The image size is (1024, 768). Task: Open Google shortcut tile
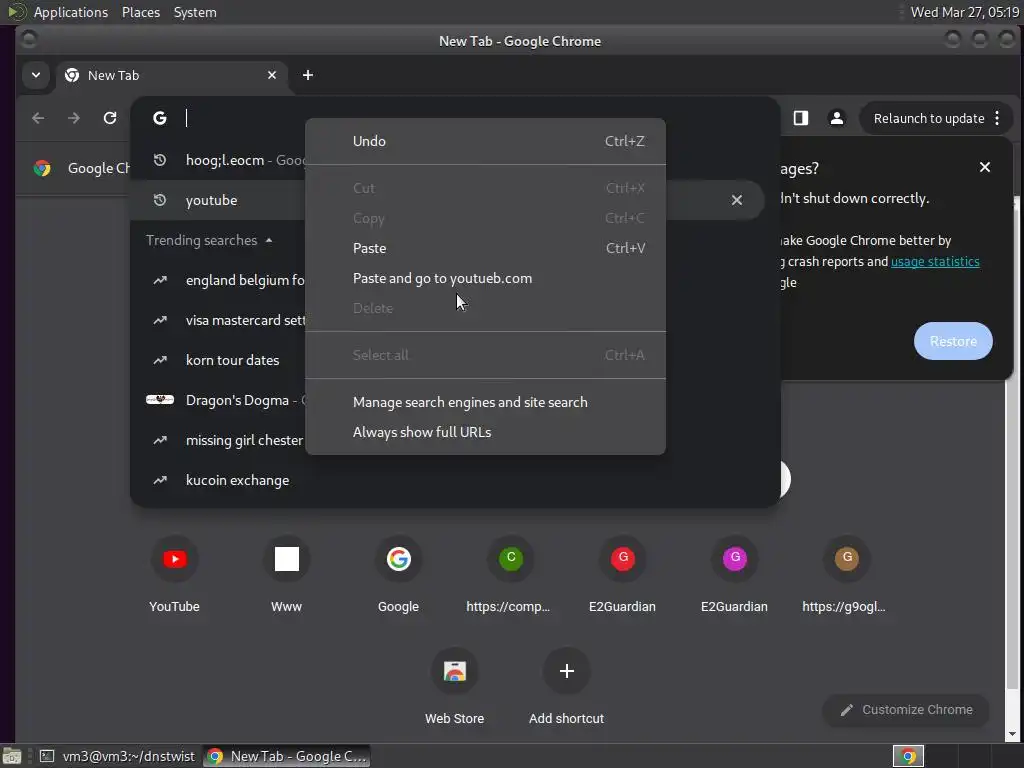pos(398,573)
